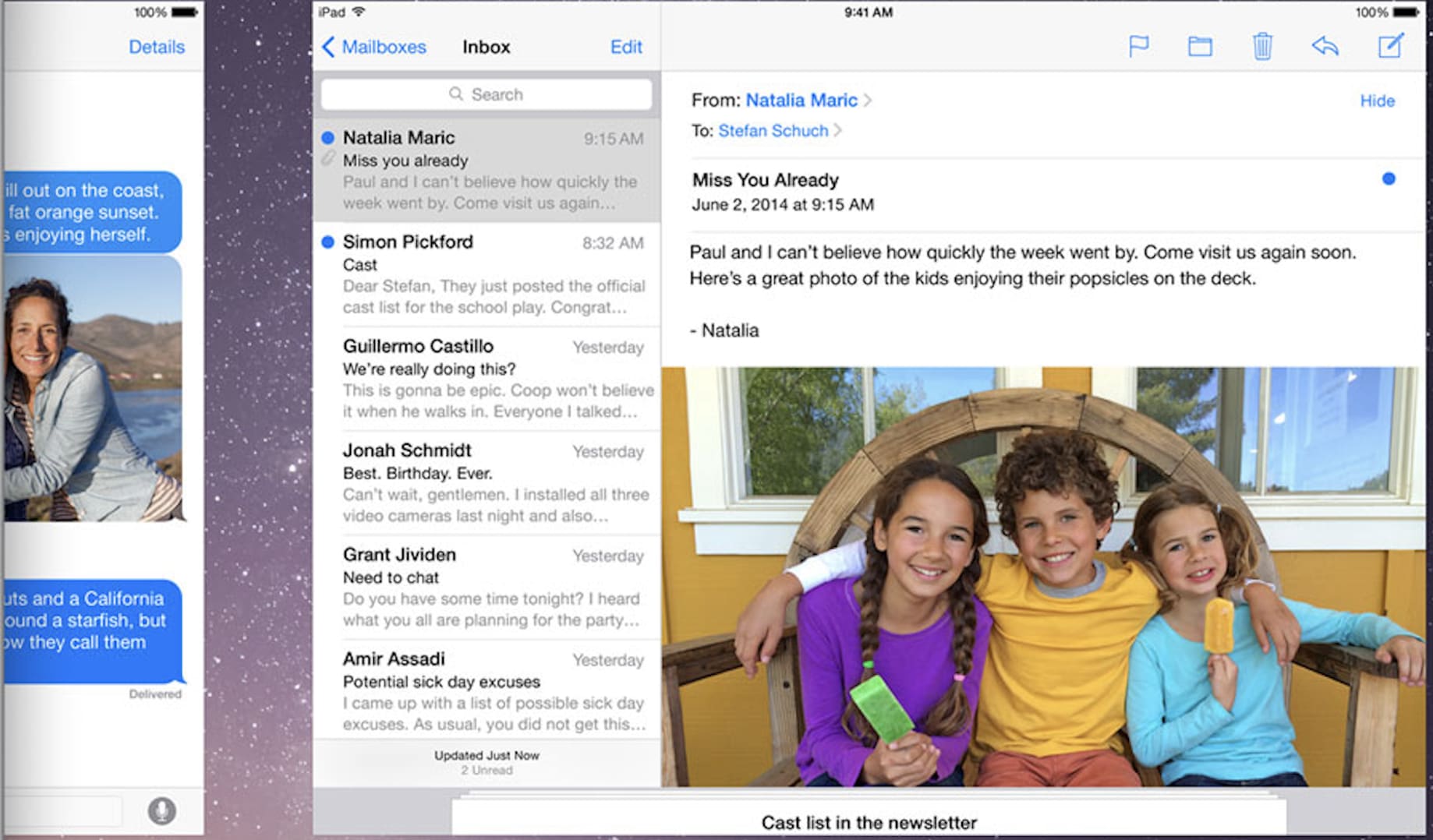Tap the Mail battery indicator
1433x840 pixels.
tap(1407, 12)
